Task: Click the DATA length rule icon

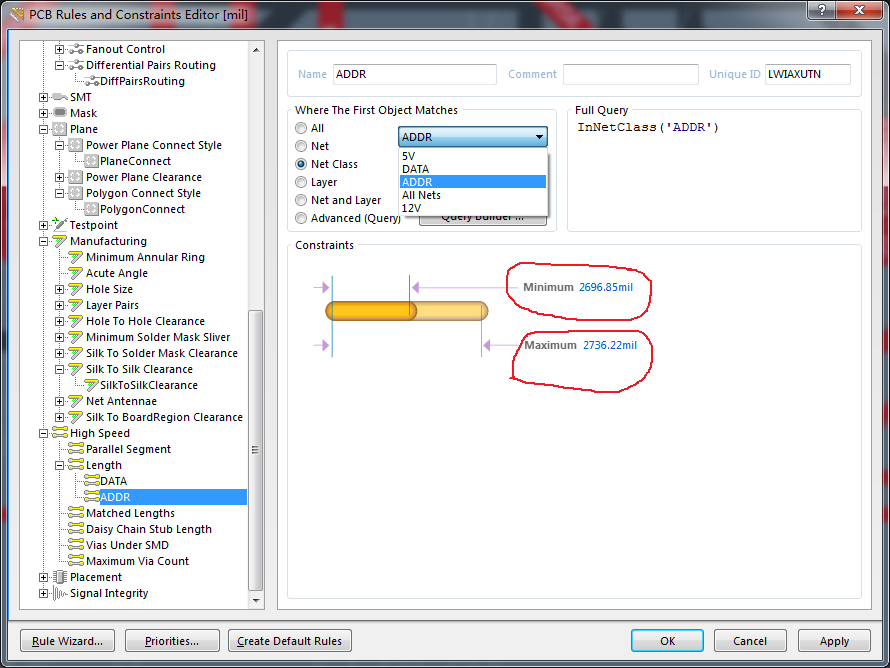Action: click(92, 481)
